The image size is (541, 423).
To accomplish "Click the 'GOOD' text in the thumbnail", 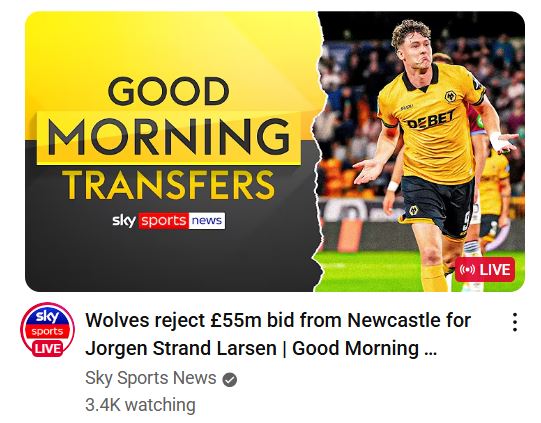I will (169, 91).
